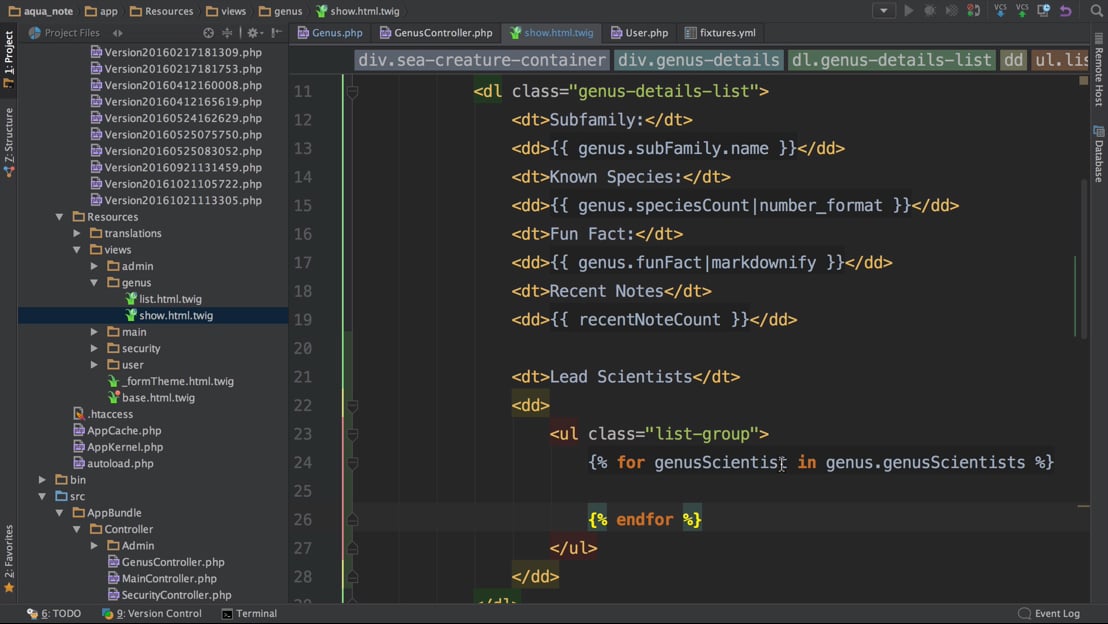1108x624 pixels.
Task: Click the Run (play) icon in toolbar
Action: (x=908, y=11)
